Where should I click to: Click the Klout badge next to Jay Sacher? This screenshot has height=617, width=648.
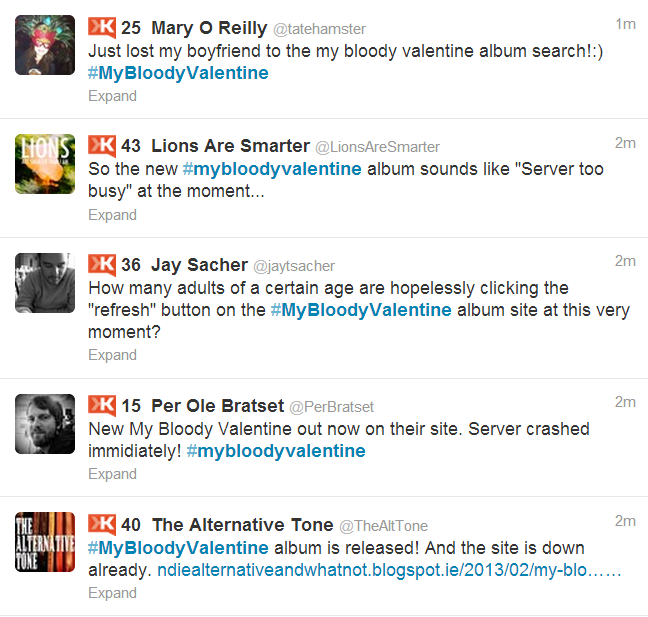(x=102, y=265)
